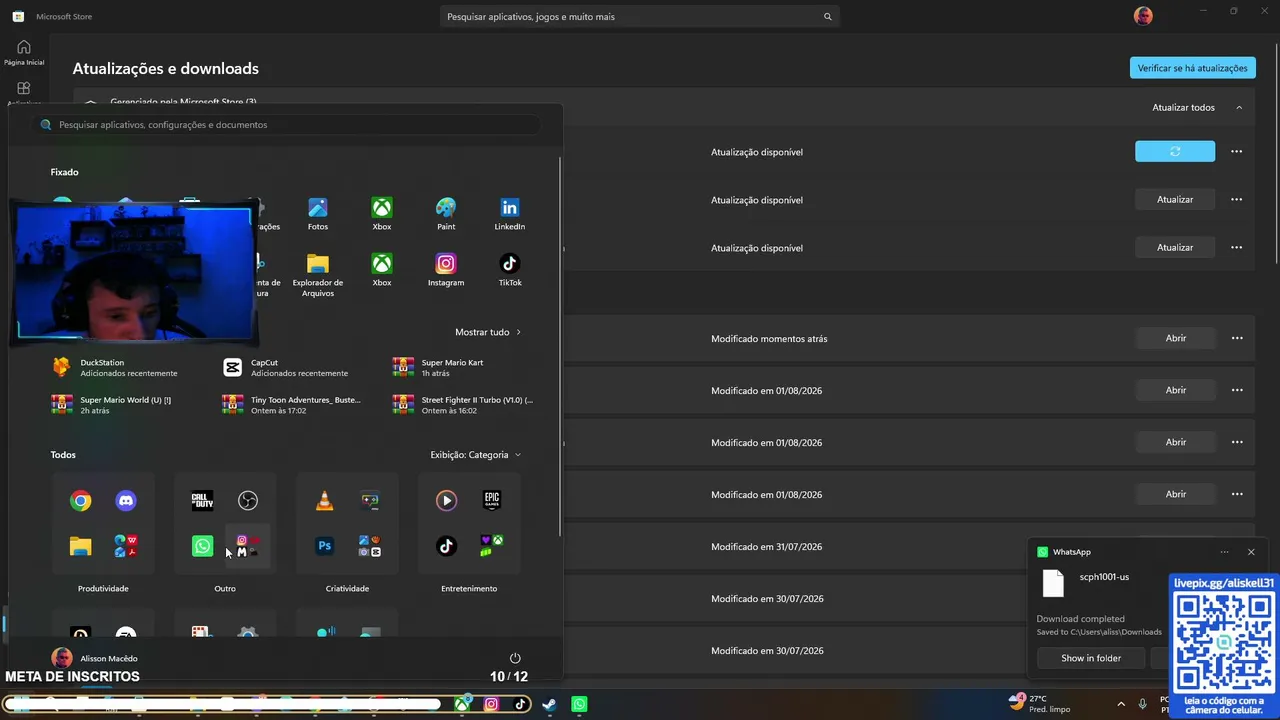1280x720 pixels.
Task: Open Photoshop in the Criatividade group
Action: 325,546
